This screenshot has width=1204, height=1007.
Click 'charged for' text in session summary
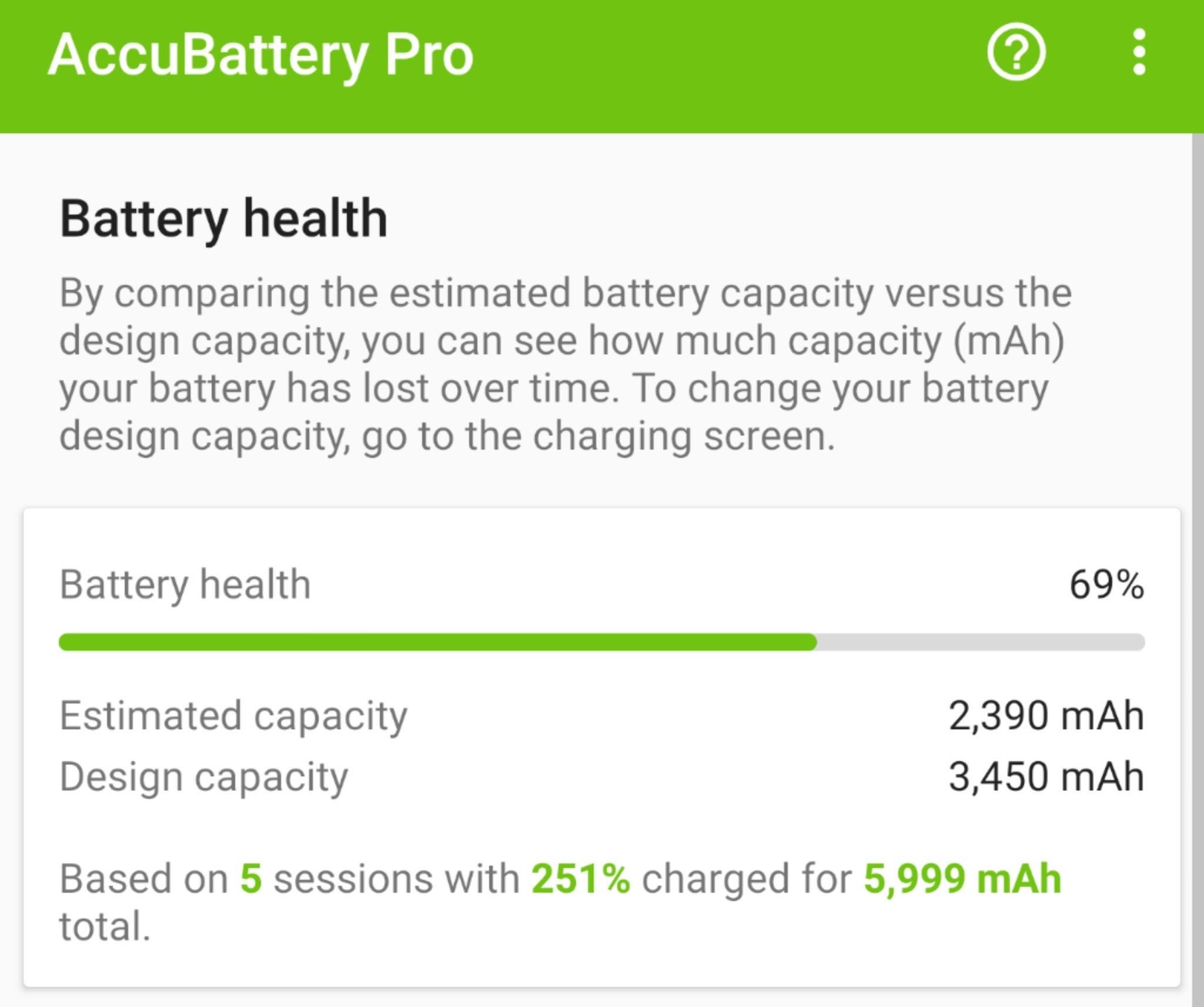(x=747, y=879)
